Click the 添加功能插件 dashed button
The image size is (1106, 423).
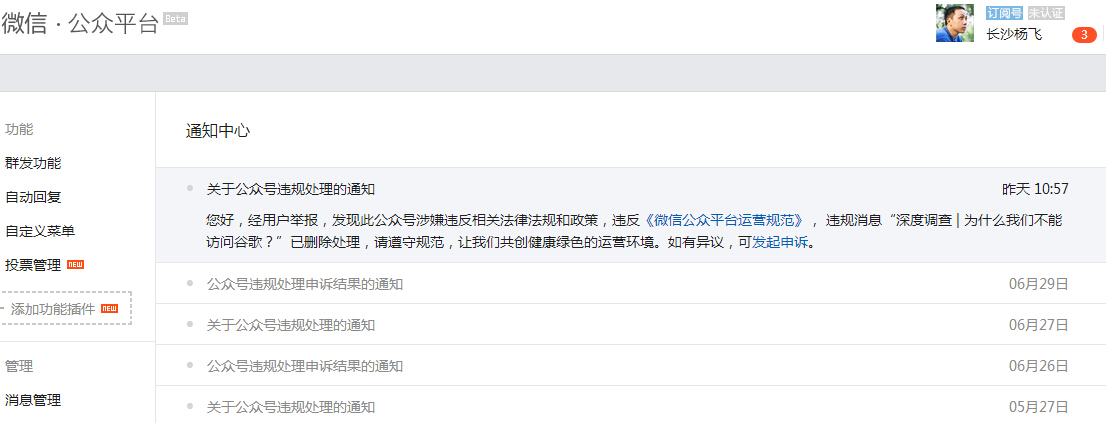(66, 308)
